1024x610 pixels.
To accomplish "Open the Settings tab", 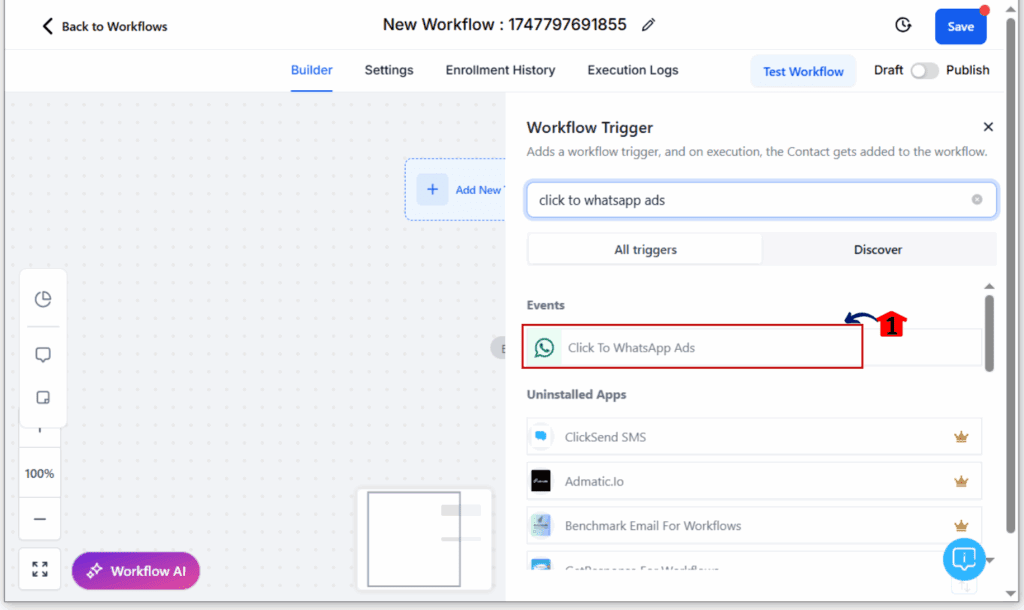I will click(x=389, y=70).
